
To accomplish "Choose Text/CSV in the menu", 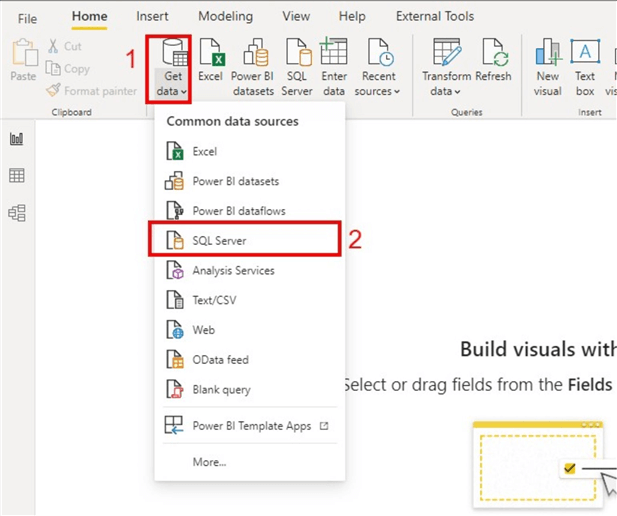I will 250,300.
